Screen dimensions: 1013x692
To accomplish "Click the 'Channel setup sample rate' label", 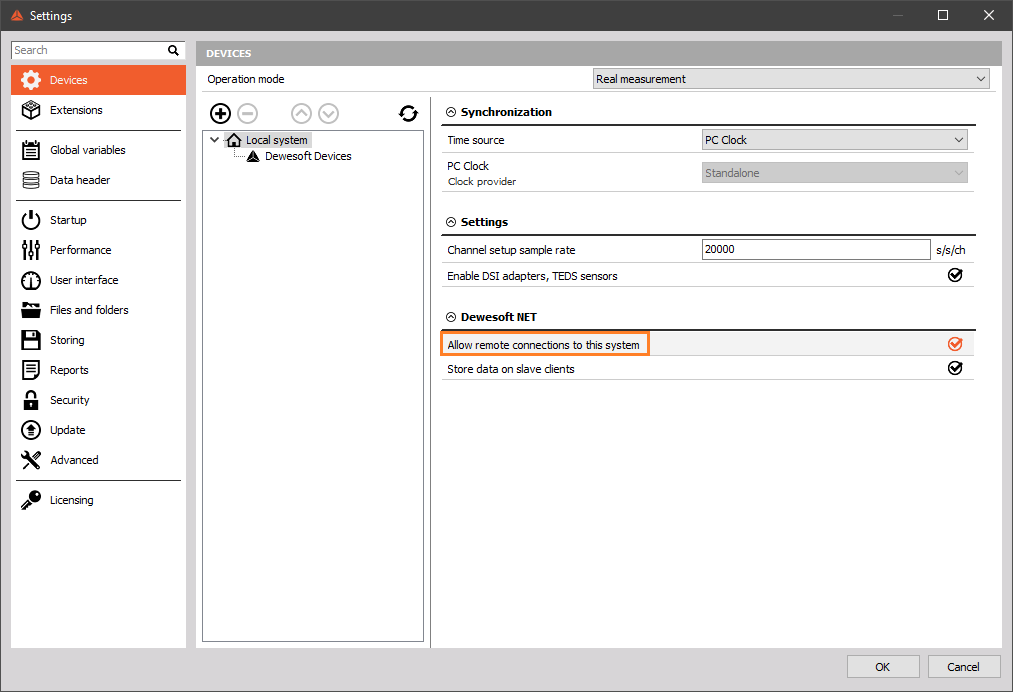I will [x=511, y=250].
